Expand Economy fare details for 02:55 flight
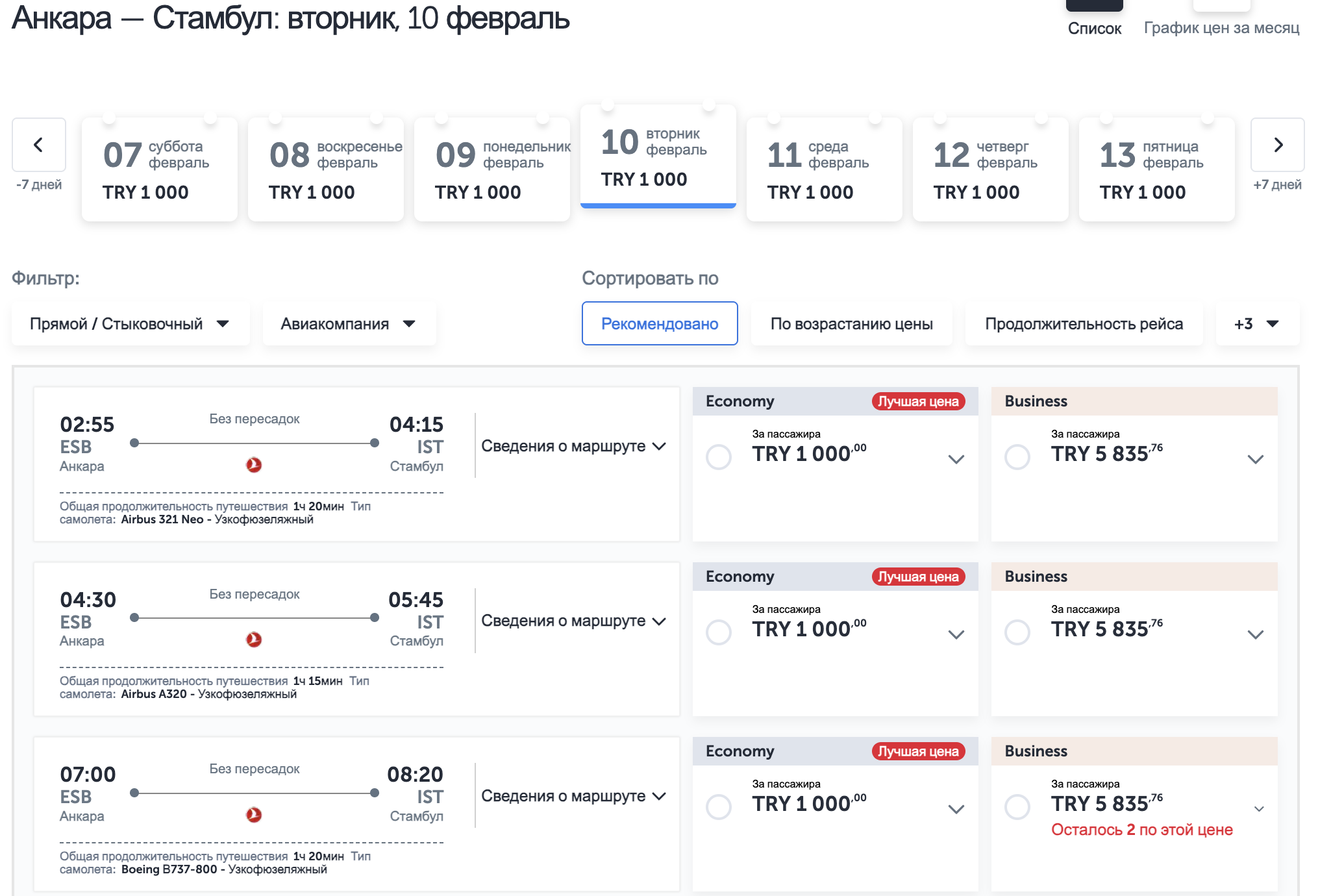The height and width of the screenshot is (896, 1331). pos(956,460)
